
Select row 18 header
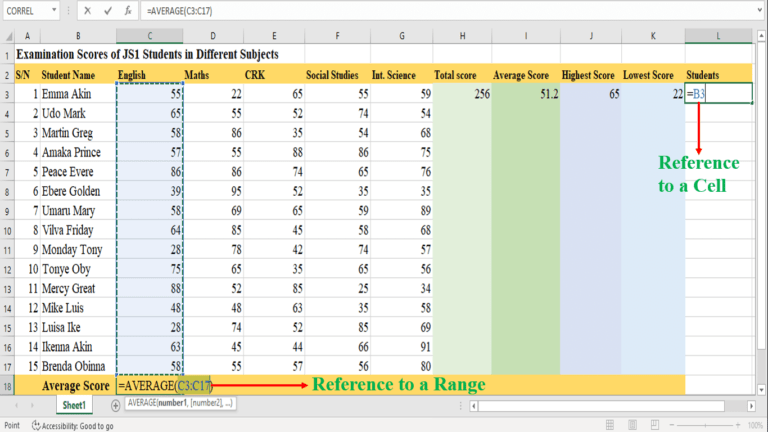pos(7,386)
